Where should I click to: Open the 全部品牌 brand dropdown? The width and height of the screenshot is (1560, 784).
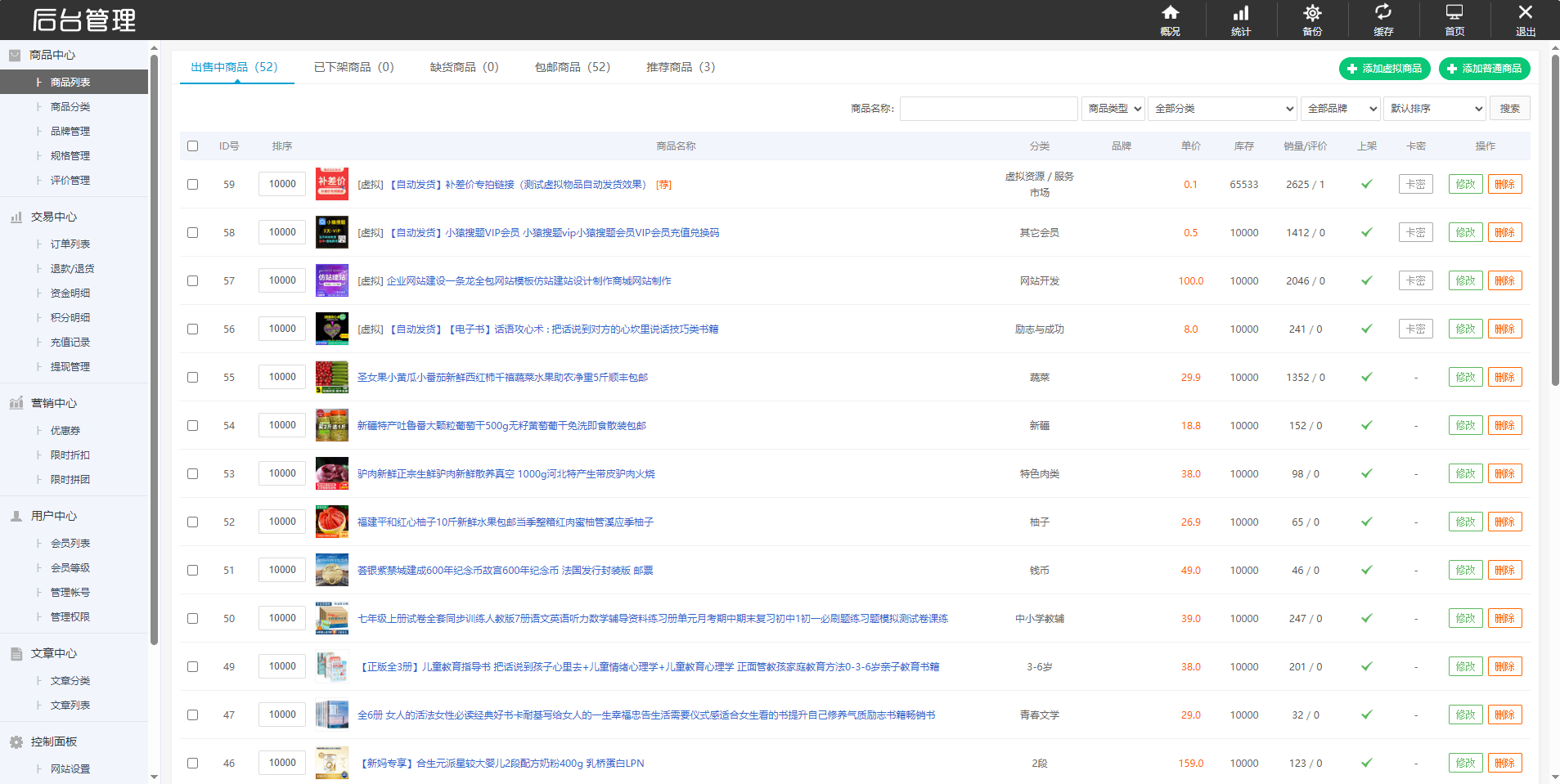pyautogui.click(x=1340, y=108)
